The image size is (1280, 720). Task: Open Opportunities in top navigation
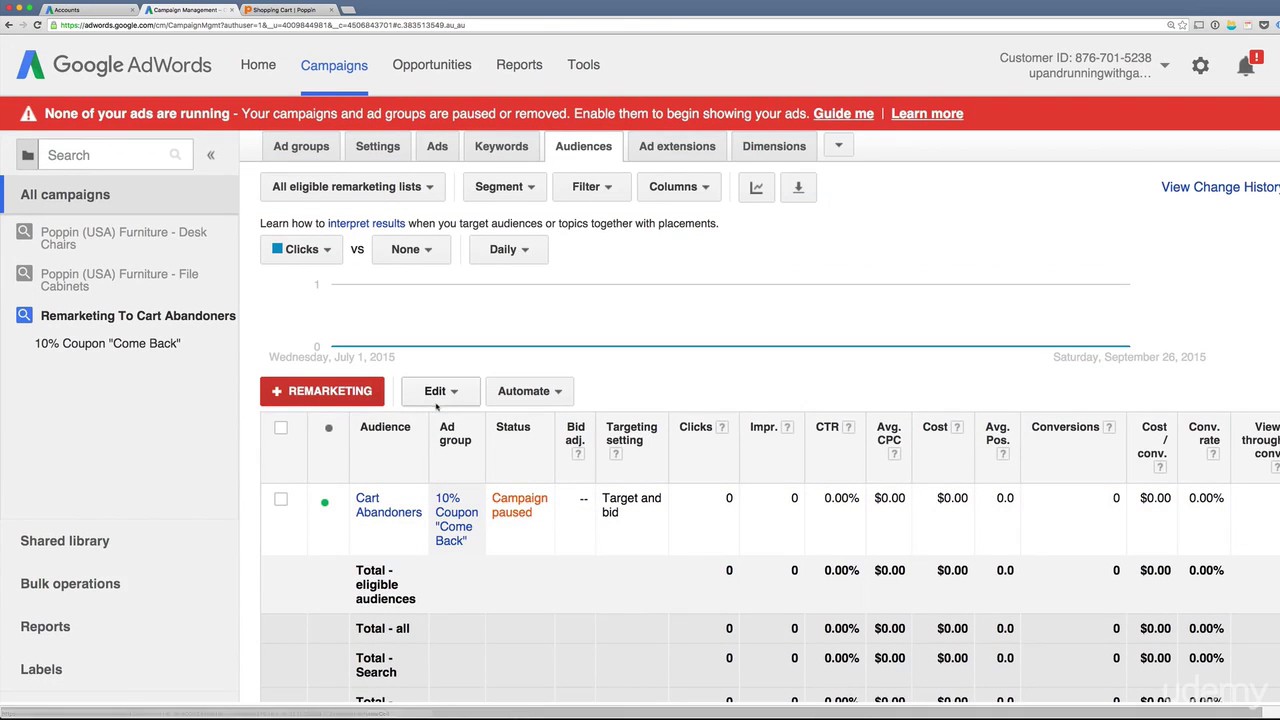(432, 65)
